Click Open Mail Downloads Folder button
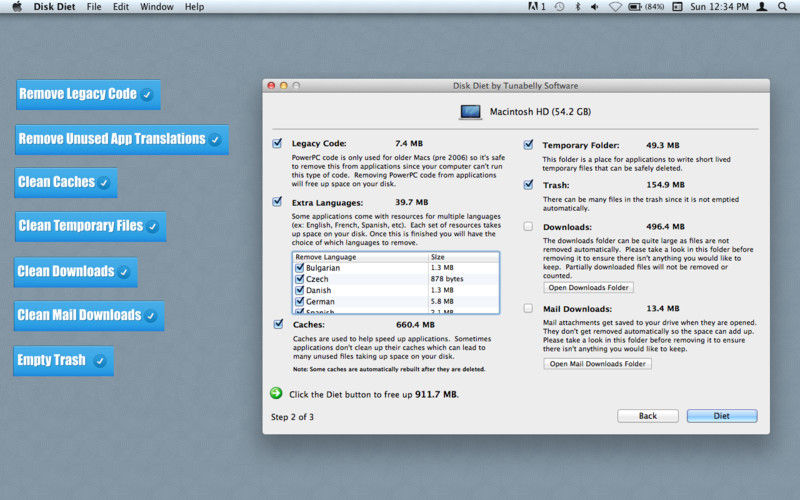Screen dimensions: 800x500 pos(597,364)
